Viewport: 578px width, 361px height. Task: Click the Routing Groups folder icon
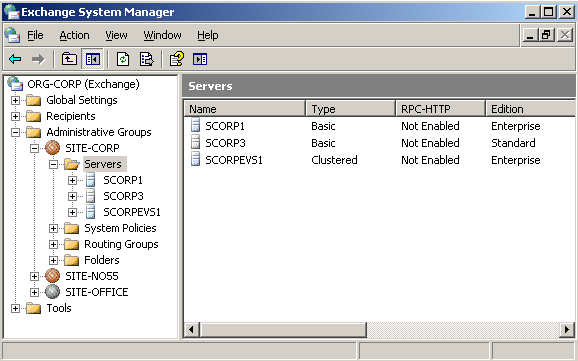click(72, 244)
